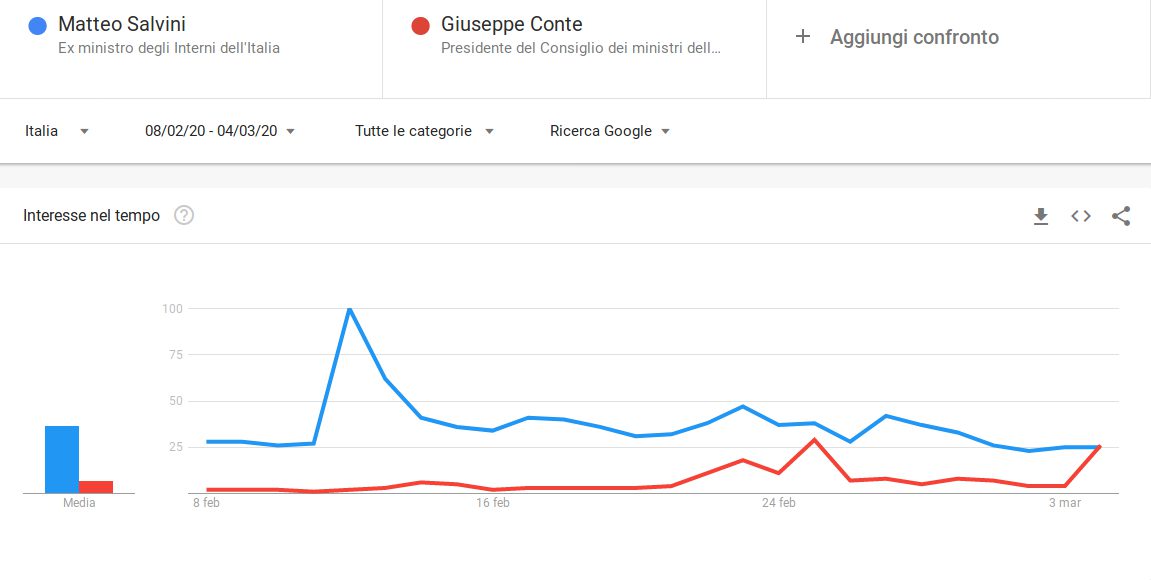The image size is (1151, 580).
Task: Share the Interesse nel tempo chart
Action: 1121,216
